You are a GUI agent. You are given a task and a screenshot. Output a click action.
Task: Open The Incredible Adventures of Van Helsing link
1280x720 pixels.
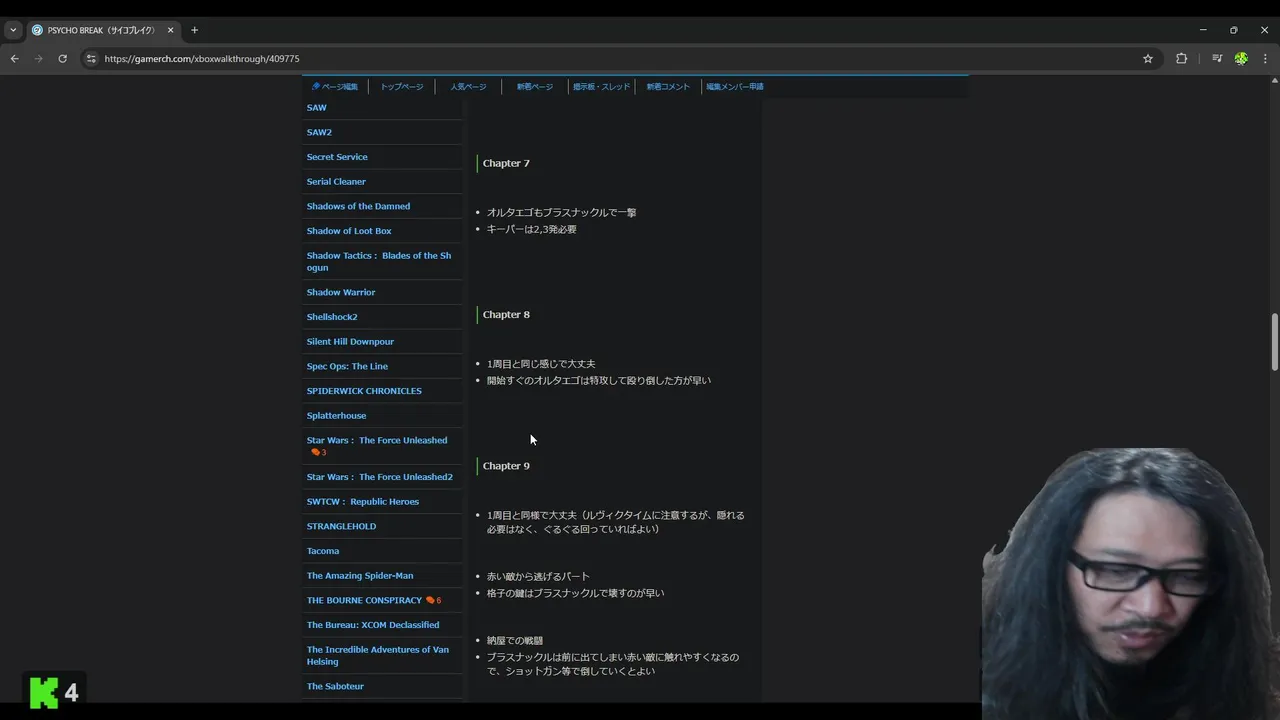[x=378, y=656]
